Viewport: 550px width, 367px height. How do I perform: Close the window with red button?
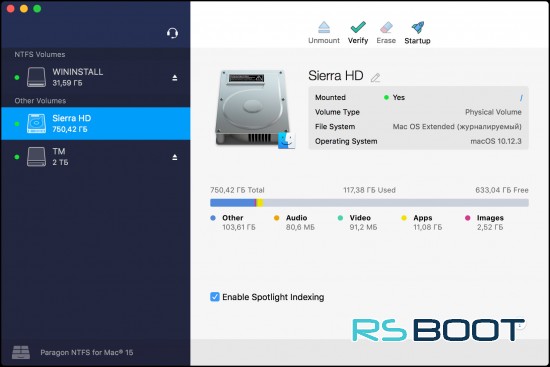11,8
